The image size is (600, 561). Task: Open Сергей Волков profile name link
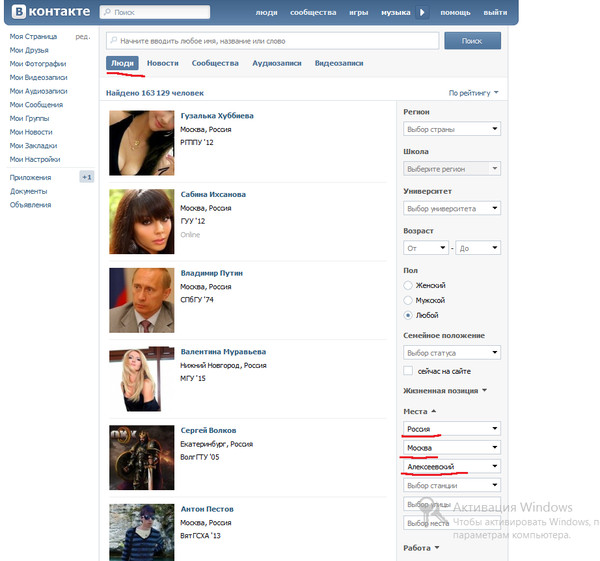(208, 430)
